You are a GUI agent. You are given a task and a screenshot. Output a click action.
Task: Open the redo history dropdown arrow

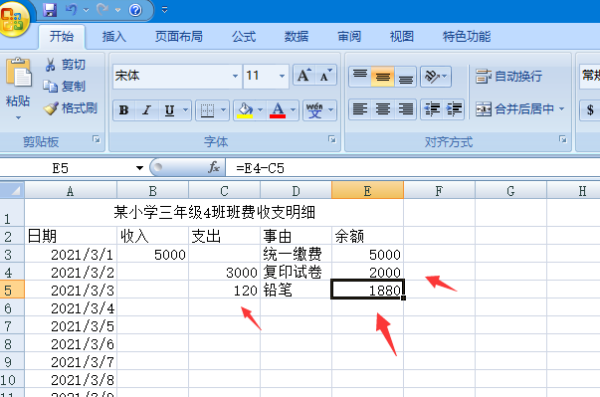(x=118, y=10)
